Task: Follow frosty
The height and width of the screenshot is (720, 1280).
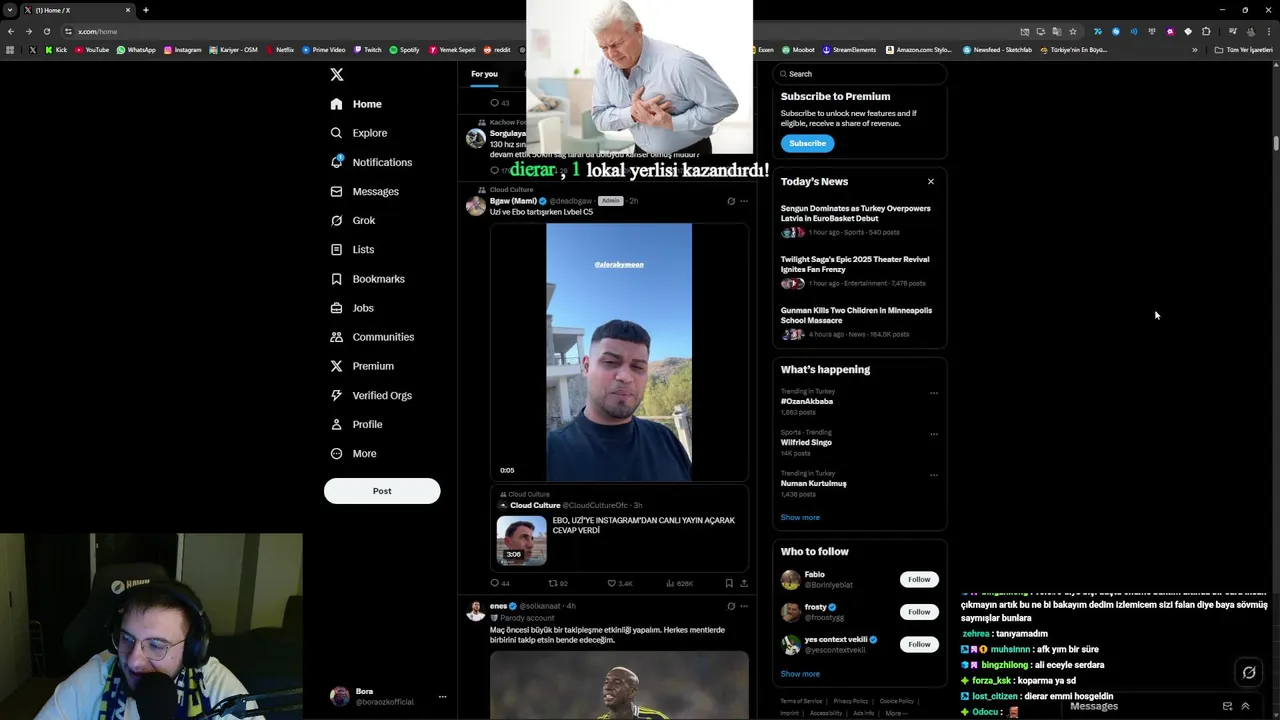Action: click(919, 612)
